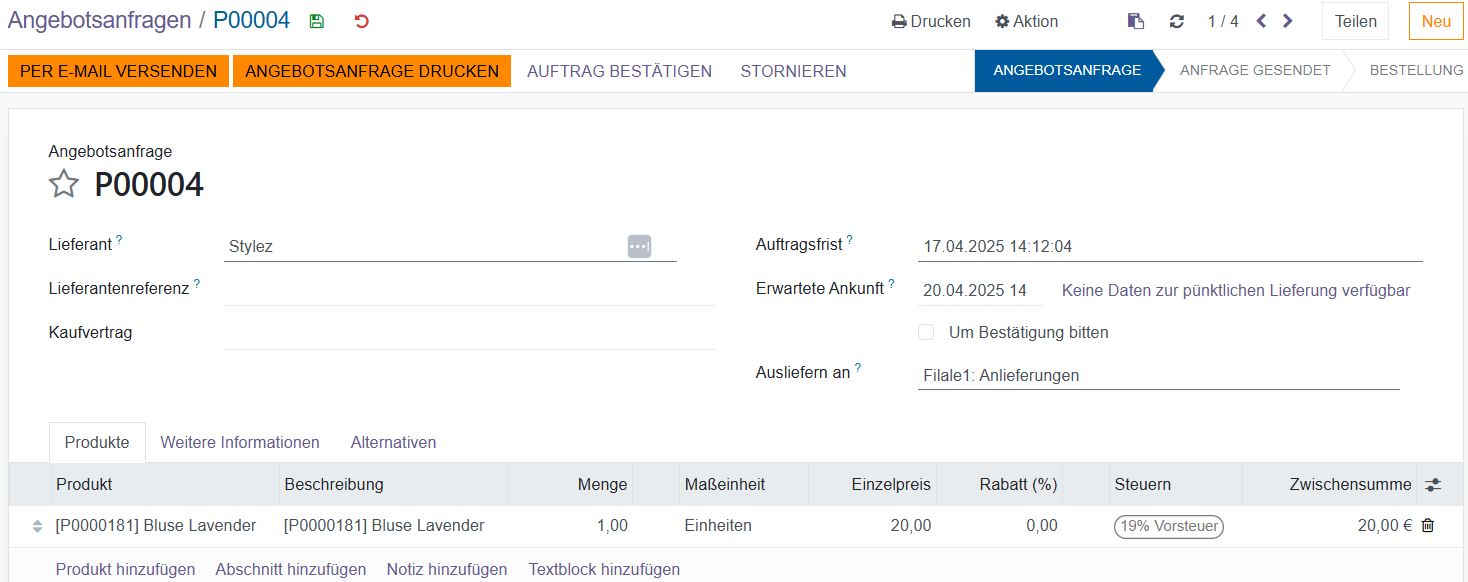
Task: Mark P00004 as favorite with star icon
Action: coord(64,184)
